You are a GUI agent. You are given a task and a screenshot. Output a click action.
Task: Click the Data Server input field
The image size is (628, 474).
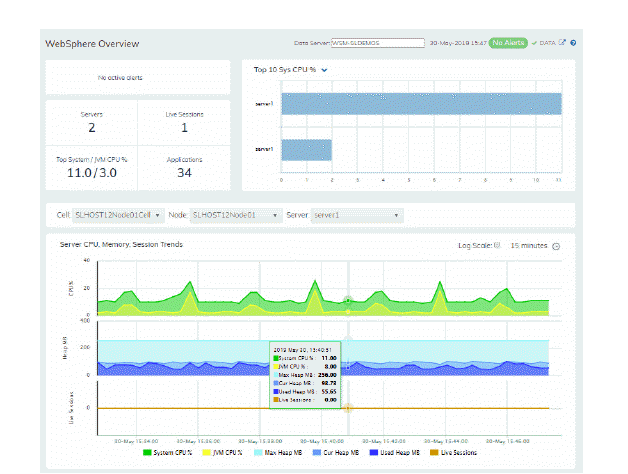tap(378, 43)
